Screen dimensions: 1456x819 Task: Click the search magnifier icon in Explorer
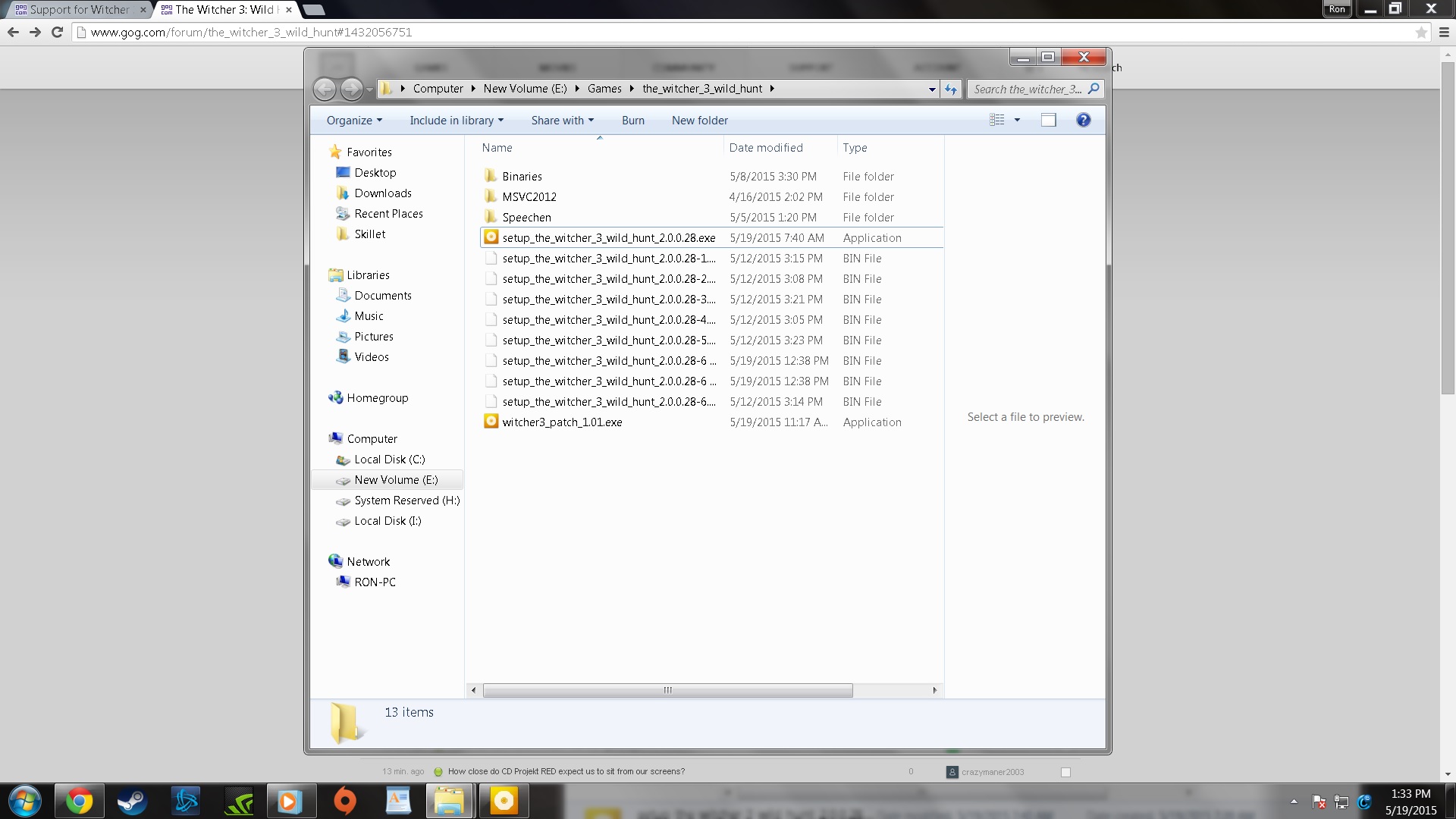[x=1094, y=89]
